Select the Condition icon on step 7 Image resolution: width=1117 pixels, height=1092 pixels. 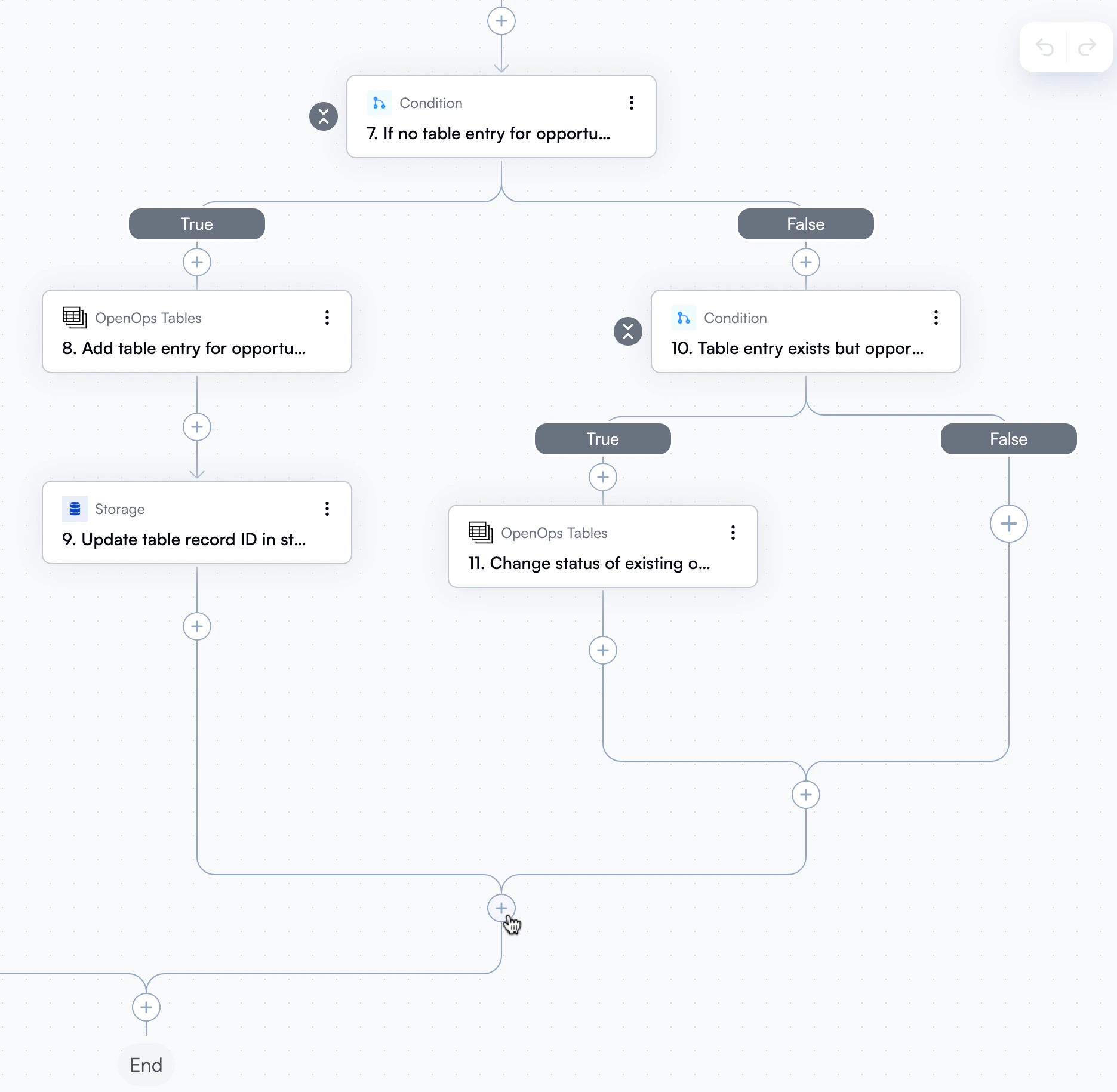[379, 103]
